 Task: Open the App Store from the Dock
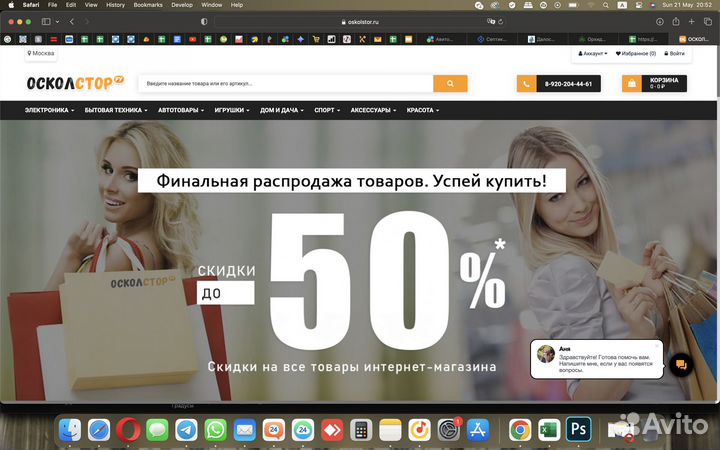pos(478,430)
